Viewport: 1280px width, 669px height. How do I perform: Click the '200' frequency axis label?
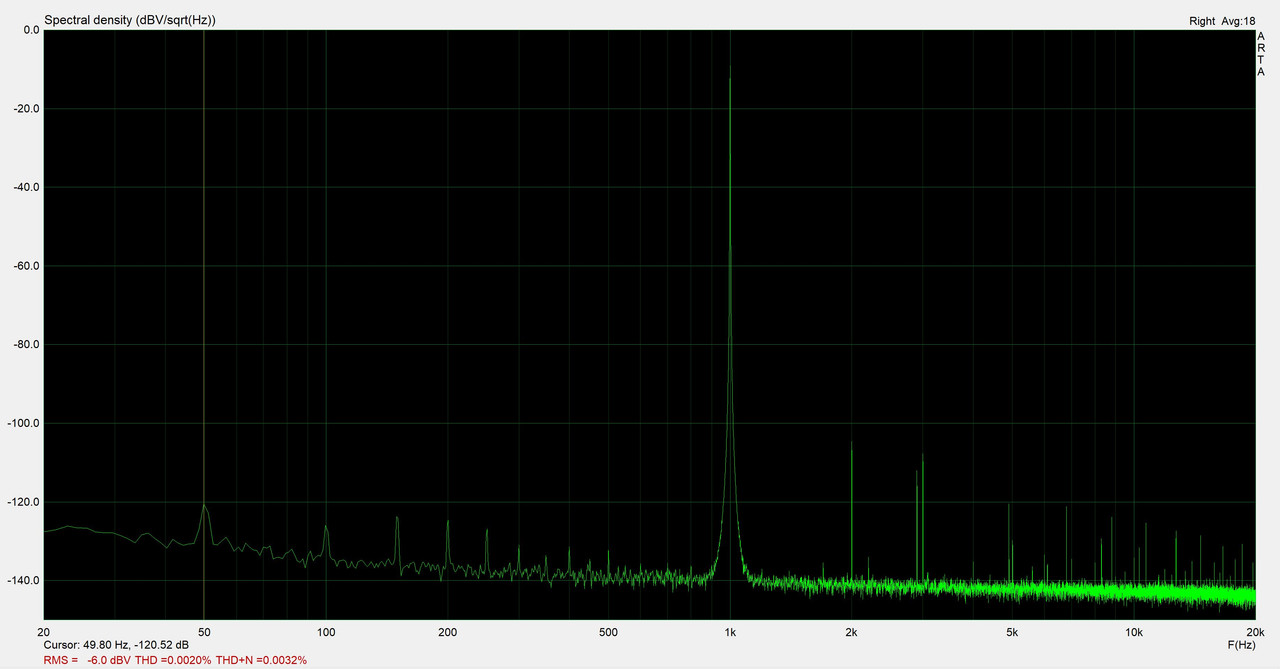(447, 633)
